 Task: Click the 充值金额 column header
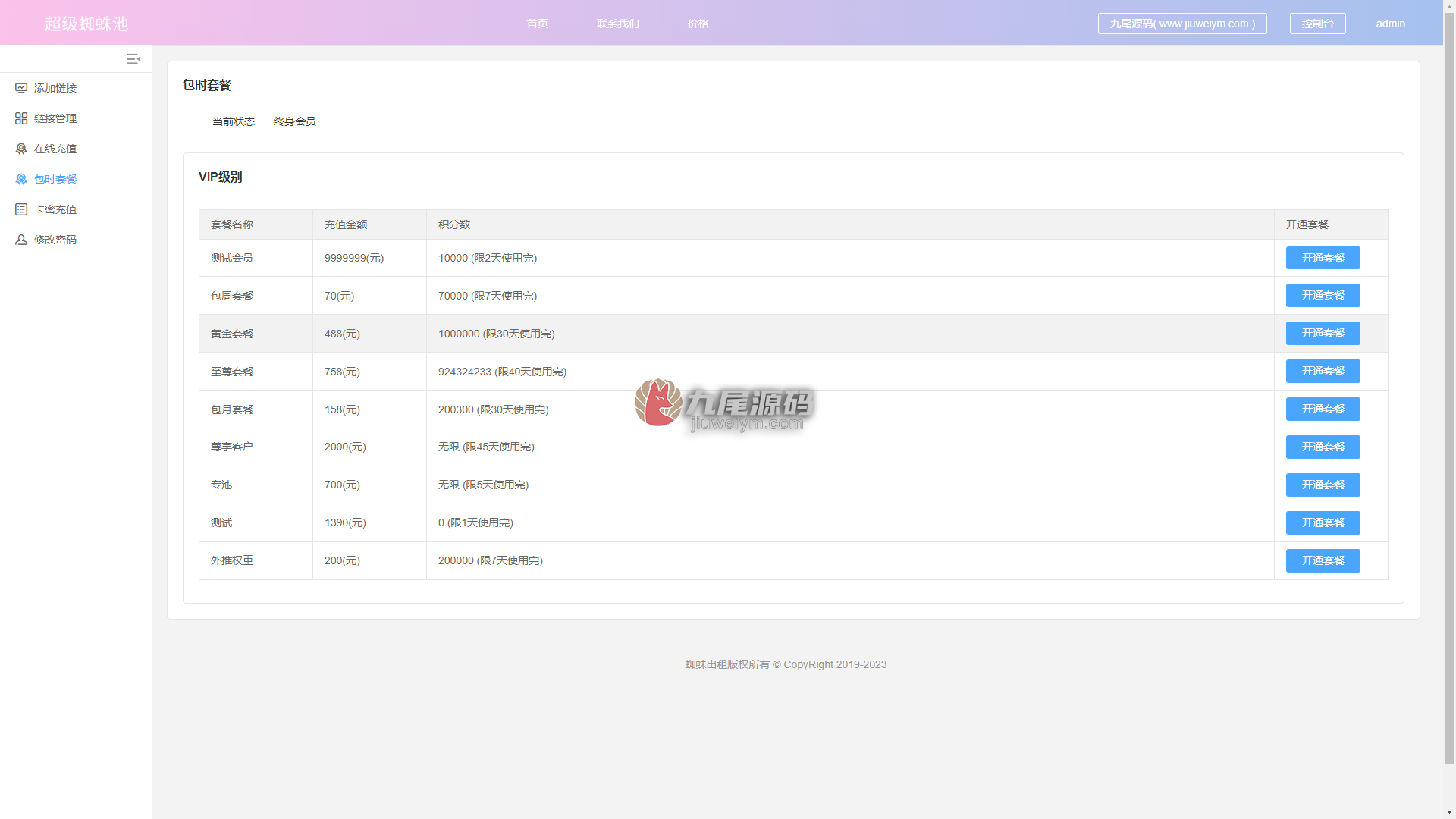click(369, 224)
